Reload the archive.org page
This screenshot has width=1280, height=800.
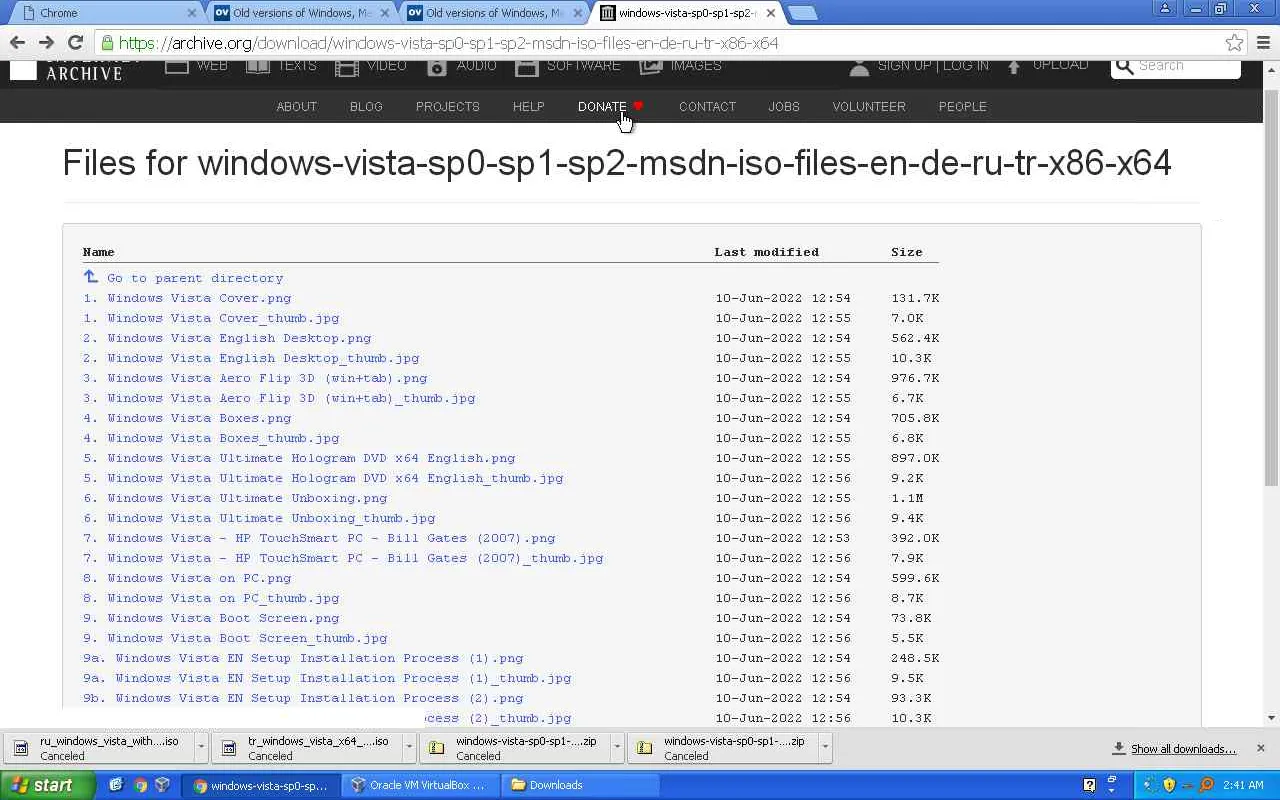[x=75, y=42]
